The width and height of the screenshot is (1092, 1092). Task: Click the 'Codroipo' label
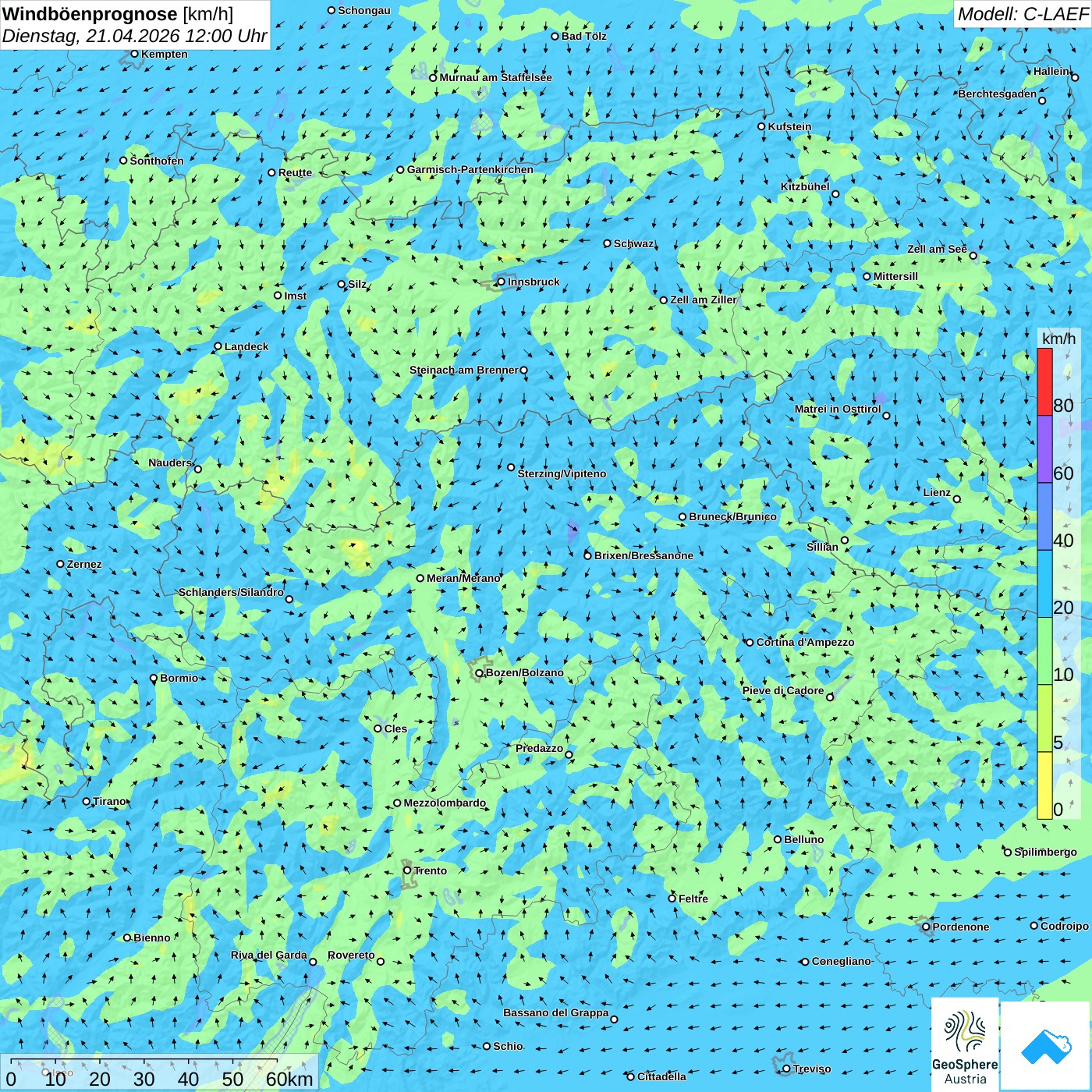click(x=1064, y=926)
